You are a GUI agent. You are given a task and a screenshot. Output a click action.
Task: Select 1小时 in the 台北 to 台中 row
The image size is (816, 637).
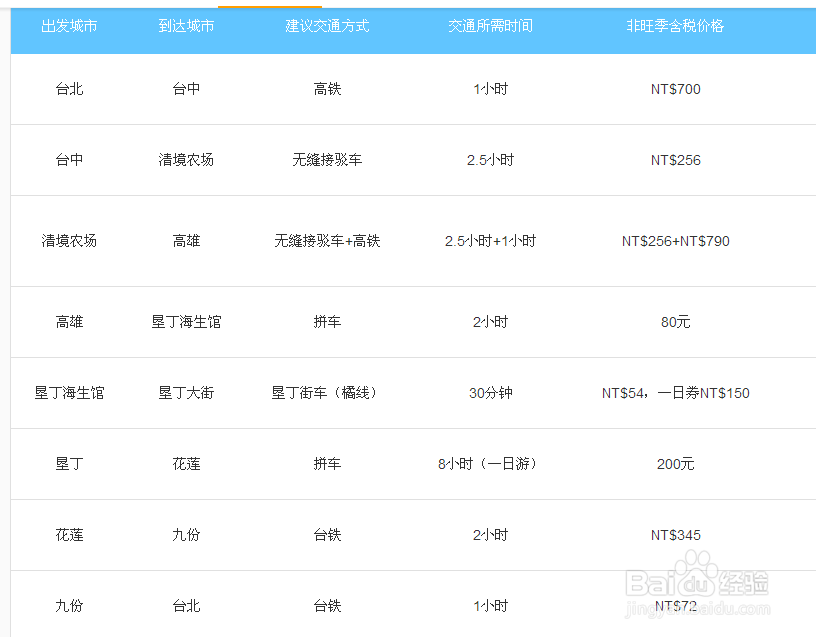[490, 89]
